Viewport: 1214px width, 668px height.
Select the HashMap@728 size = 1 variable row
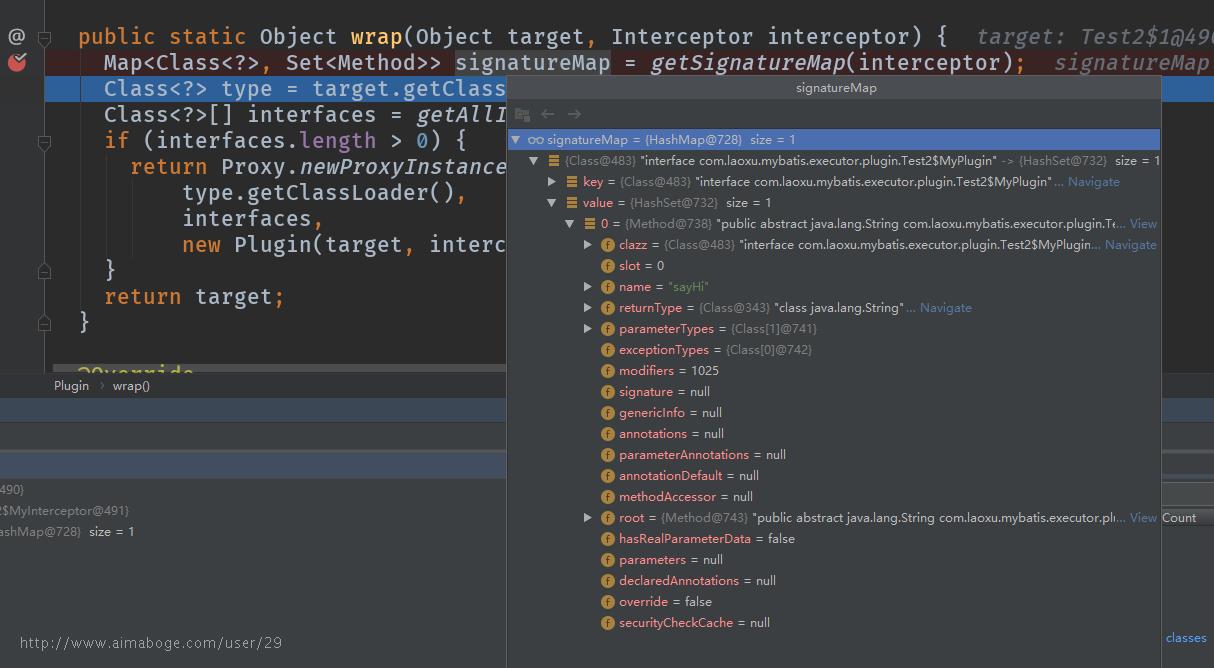coord(253,532)
